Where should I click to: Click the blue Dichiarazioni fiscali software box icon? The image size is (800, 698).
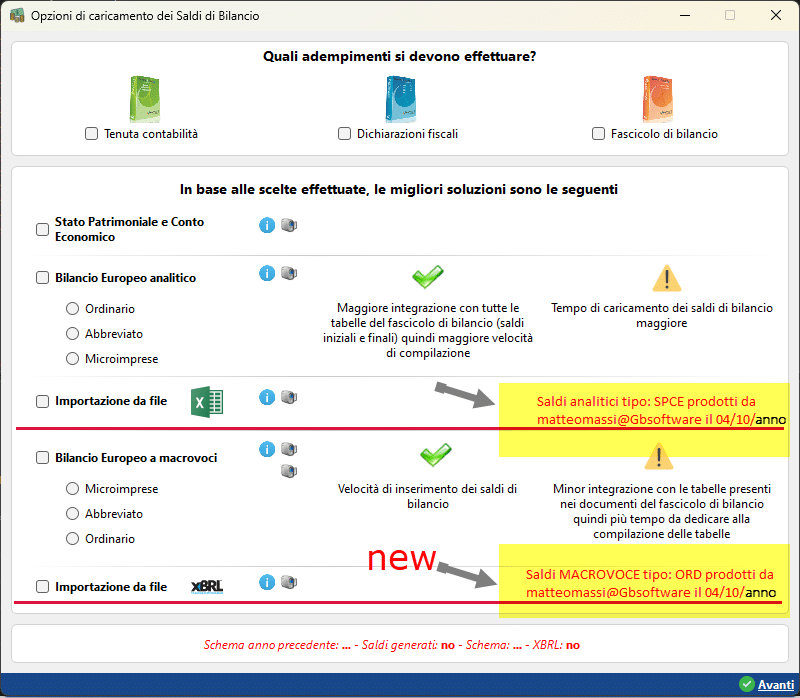coord(401,99)
